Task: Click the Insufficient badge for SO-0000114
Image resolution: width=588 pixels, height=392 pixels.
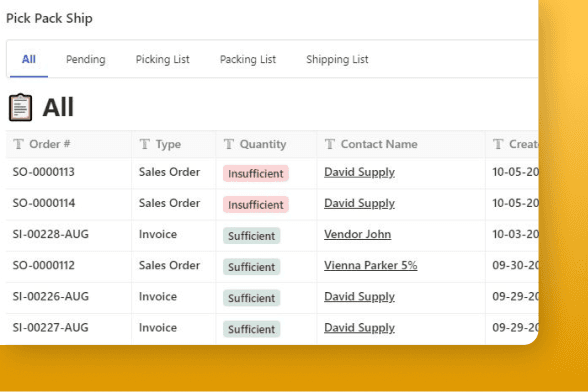Action: [x=256, y=205]
